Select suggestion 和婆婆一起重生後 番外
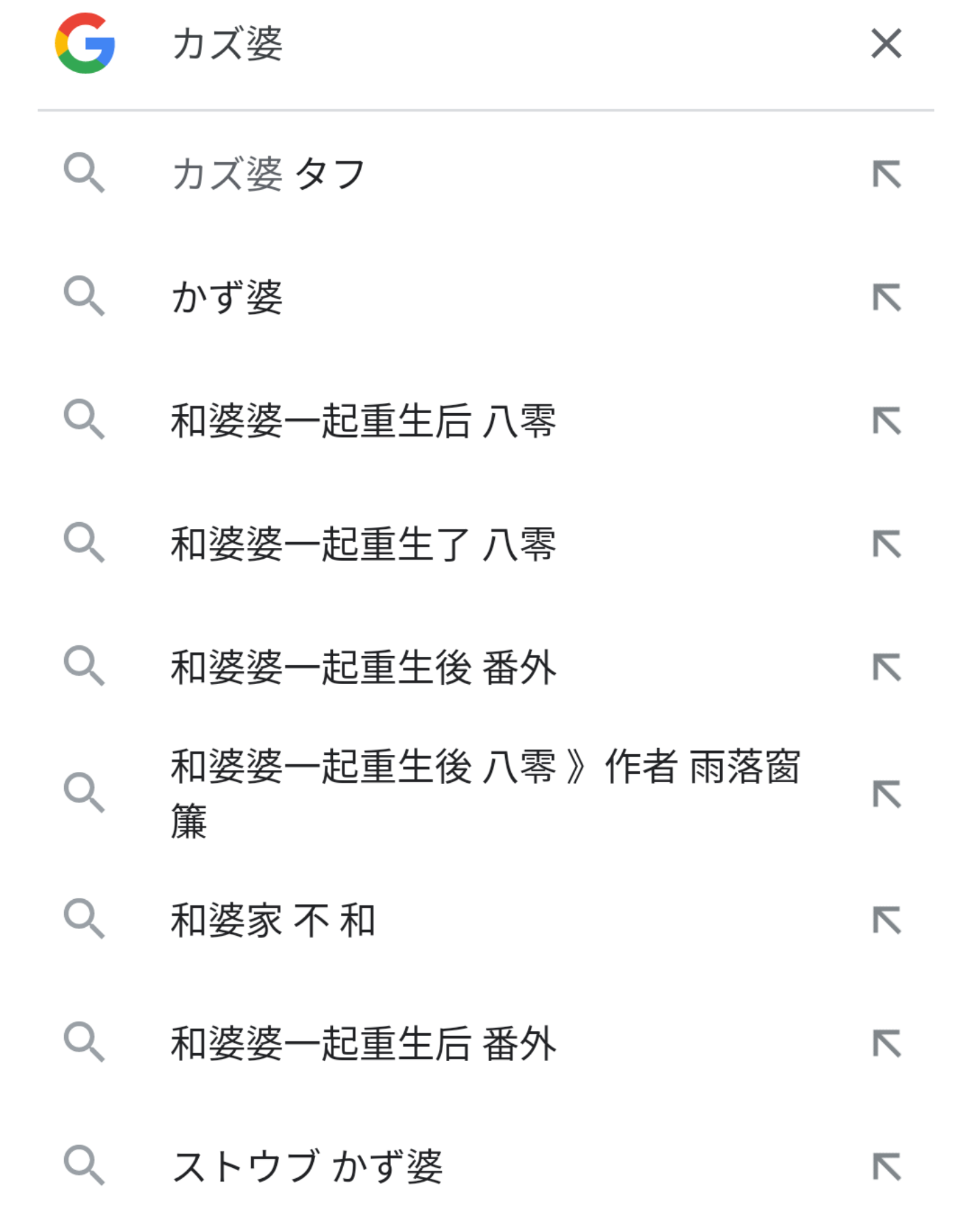972x1232 pixels. click(363, 667)
